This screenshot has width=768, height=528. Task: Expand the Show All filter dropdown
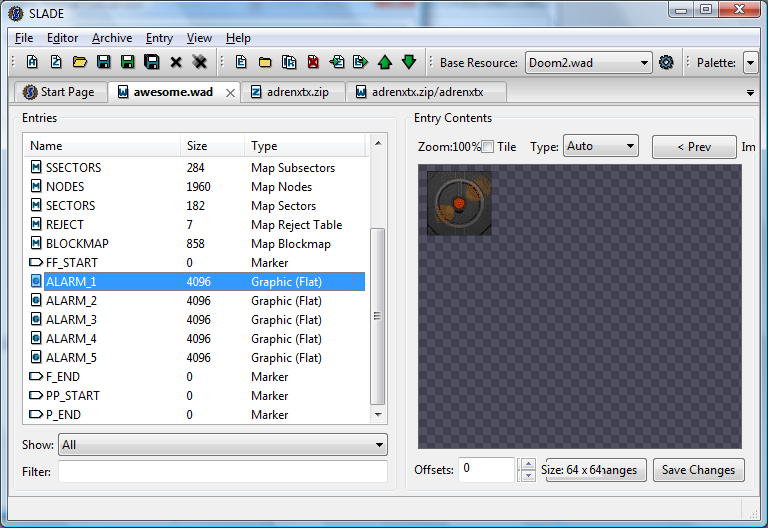click(x=223, y=445)
